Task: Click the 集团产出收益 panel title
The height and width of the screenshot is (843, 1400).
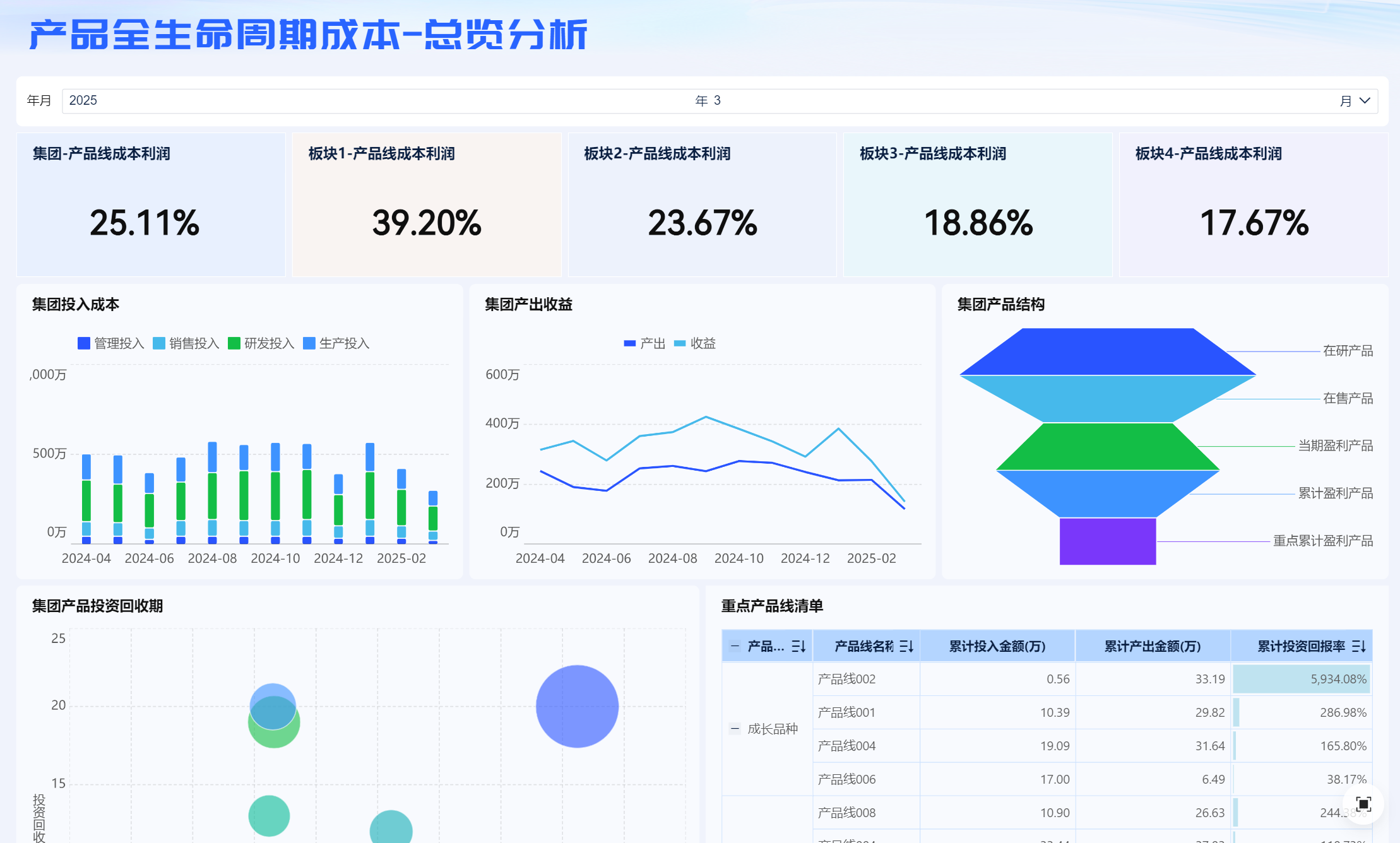Action: pos(529,305)
